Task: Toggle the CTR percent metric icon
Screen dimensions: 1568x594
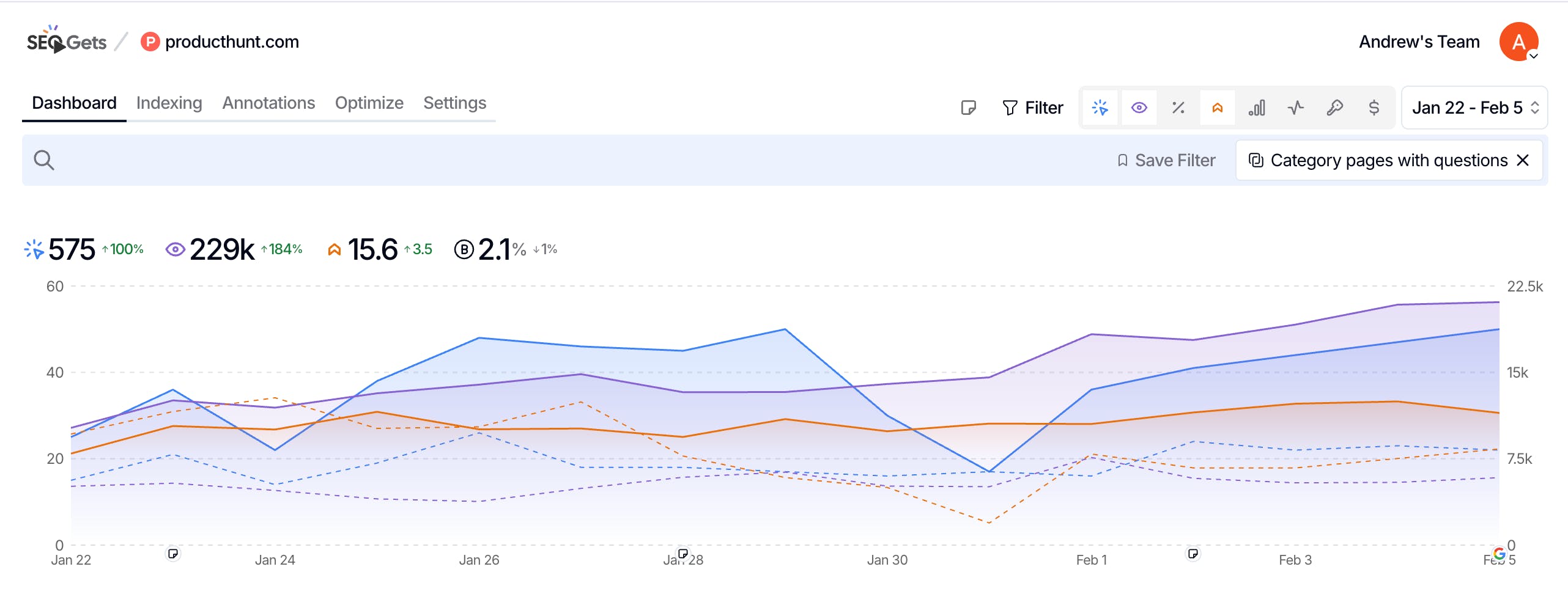Action: point(1178,108)
